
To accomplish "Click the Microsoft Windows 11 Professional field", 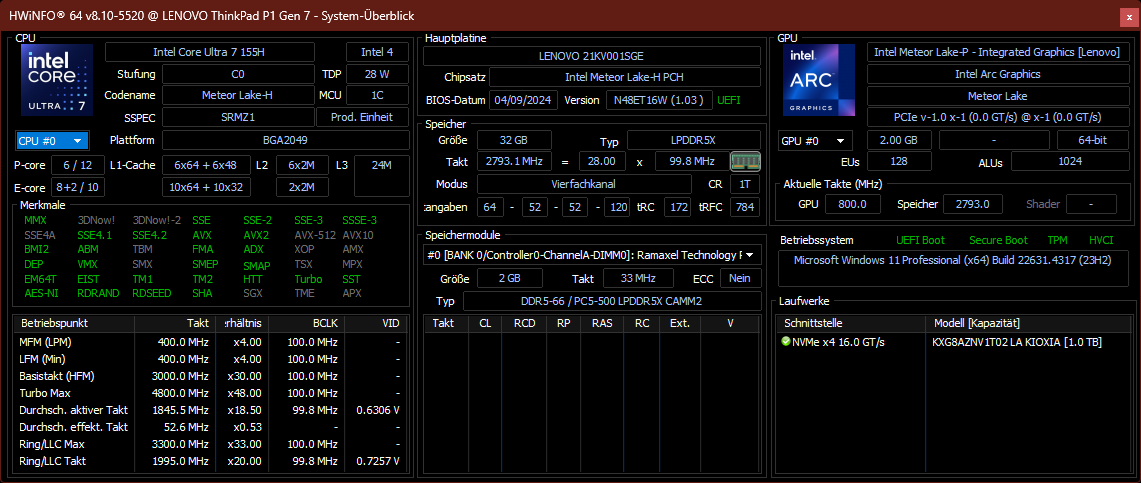I will [953, 268].
